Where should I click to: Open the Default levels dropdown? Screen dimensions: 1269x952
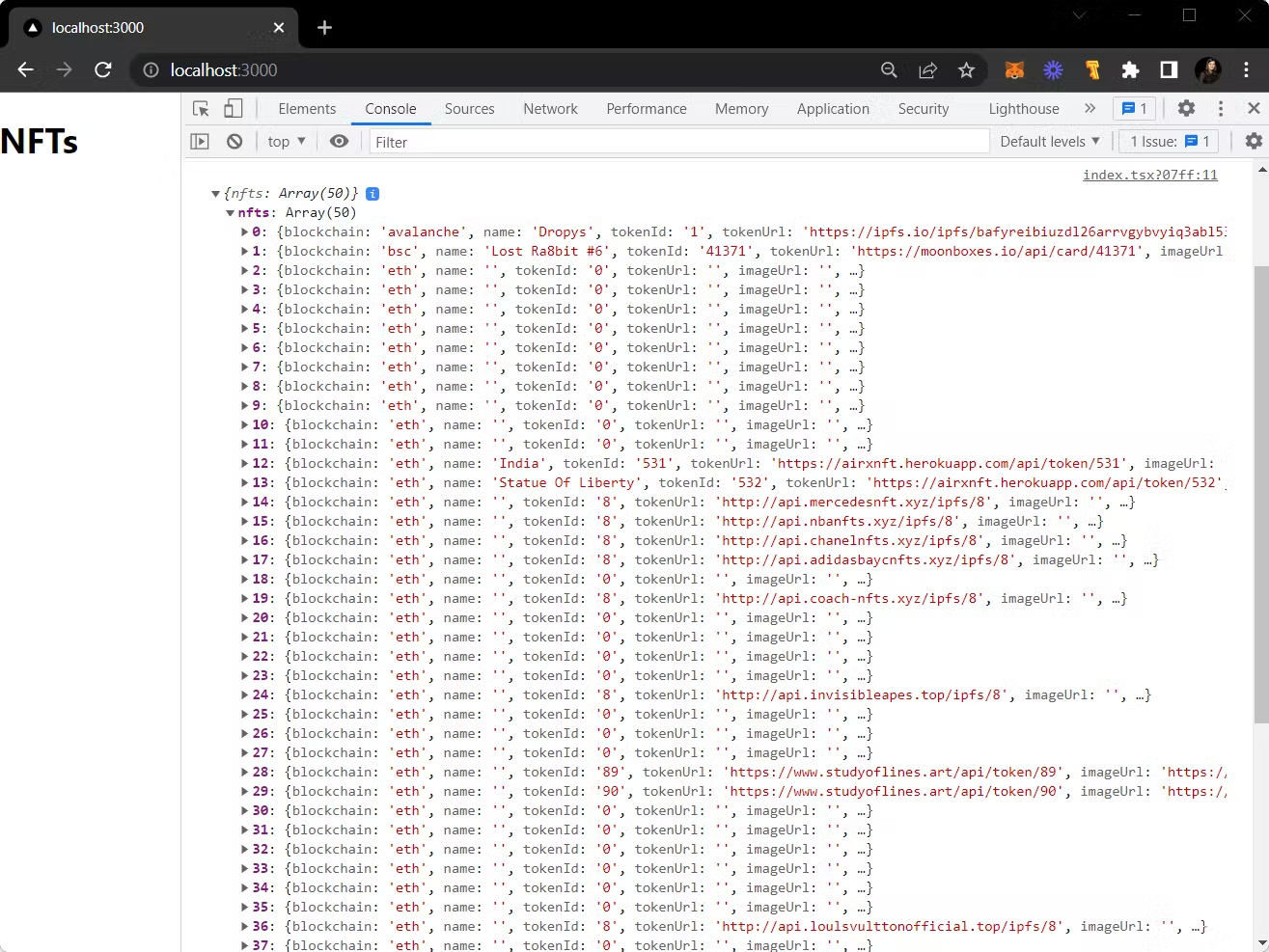(x=1049, y=142)
